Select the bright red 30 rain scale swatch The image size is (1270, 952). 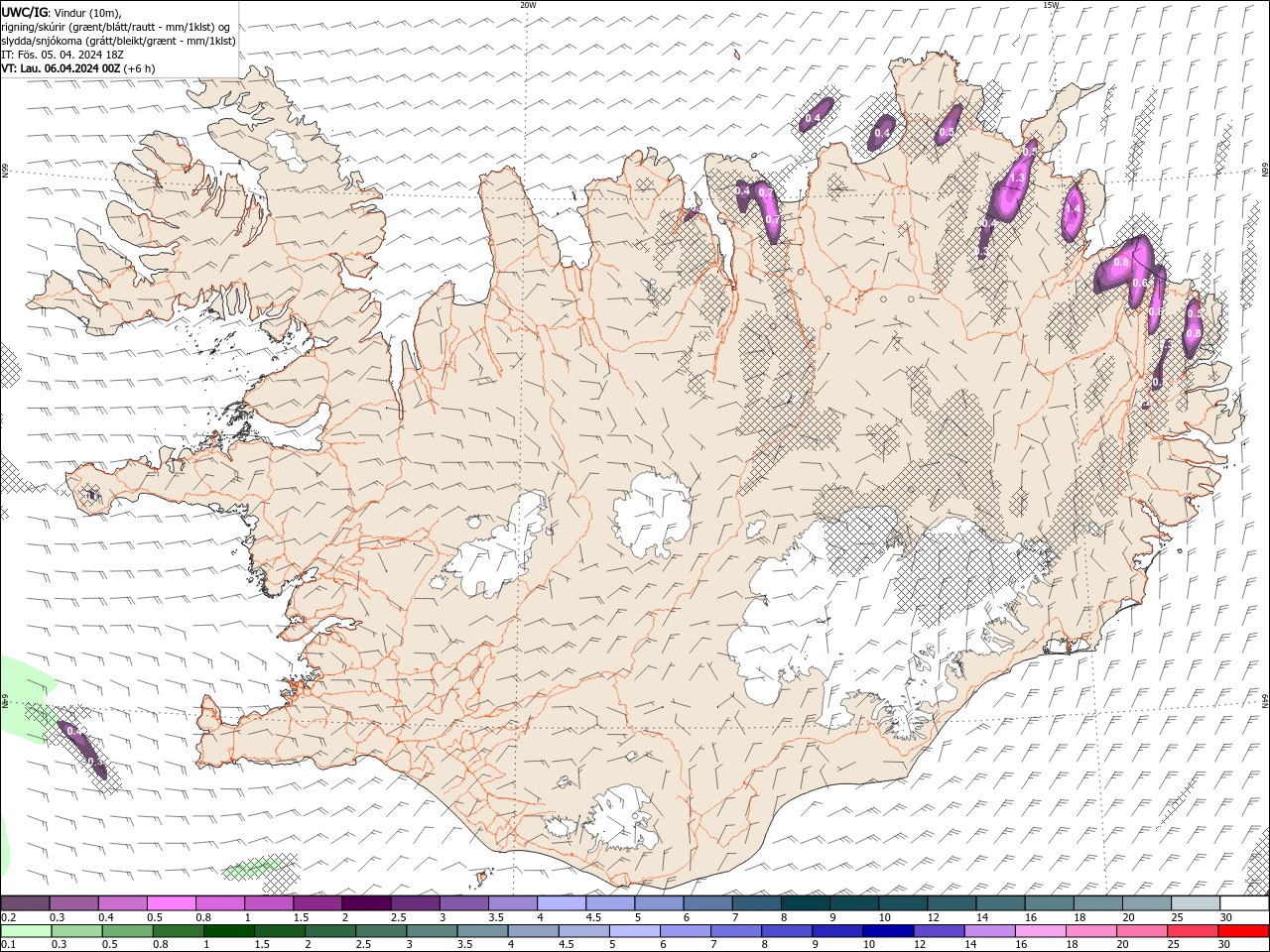[1242, 931]
